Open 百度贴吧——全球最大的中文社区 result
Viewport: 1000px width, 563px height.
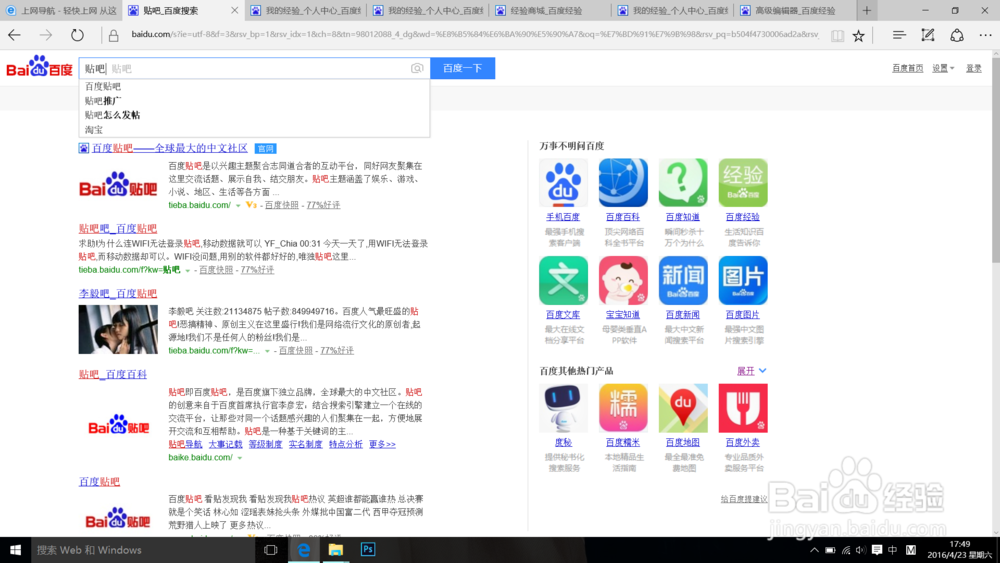169,148
